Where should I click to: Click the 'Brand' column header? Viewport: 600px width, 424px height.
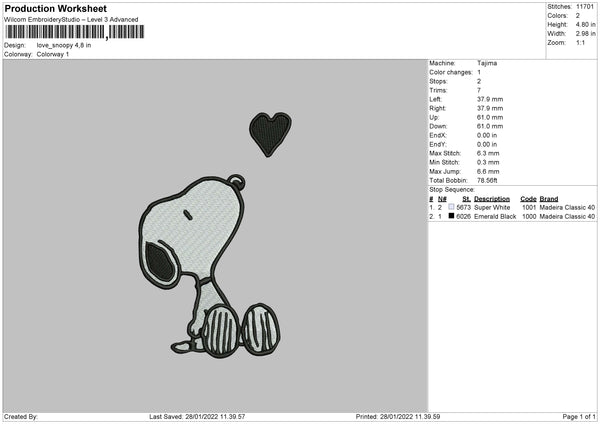[x=549, y=199]
